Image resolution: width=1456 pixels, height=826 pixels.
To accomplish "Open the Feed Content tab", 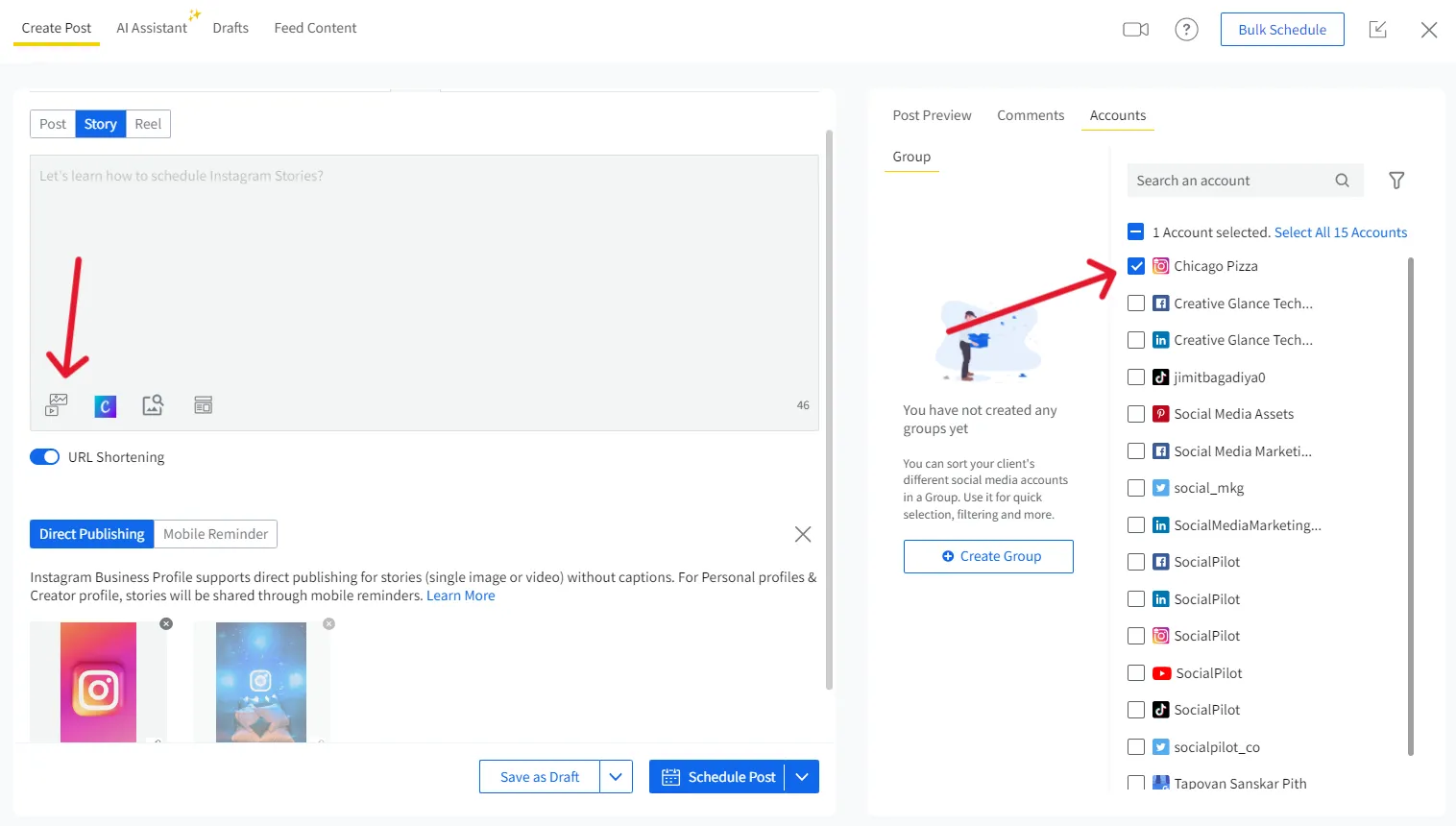I will (315, 28).
